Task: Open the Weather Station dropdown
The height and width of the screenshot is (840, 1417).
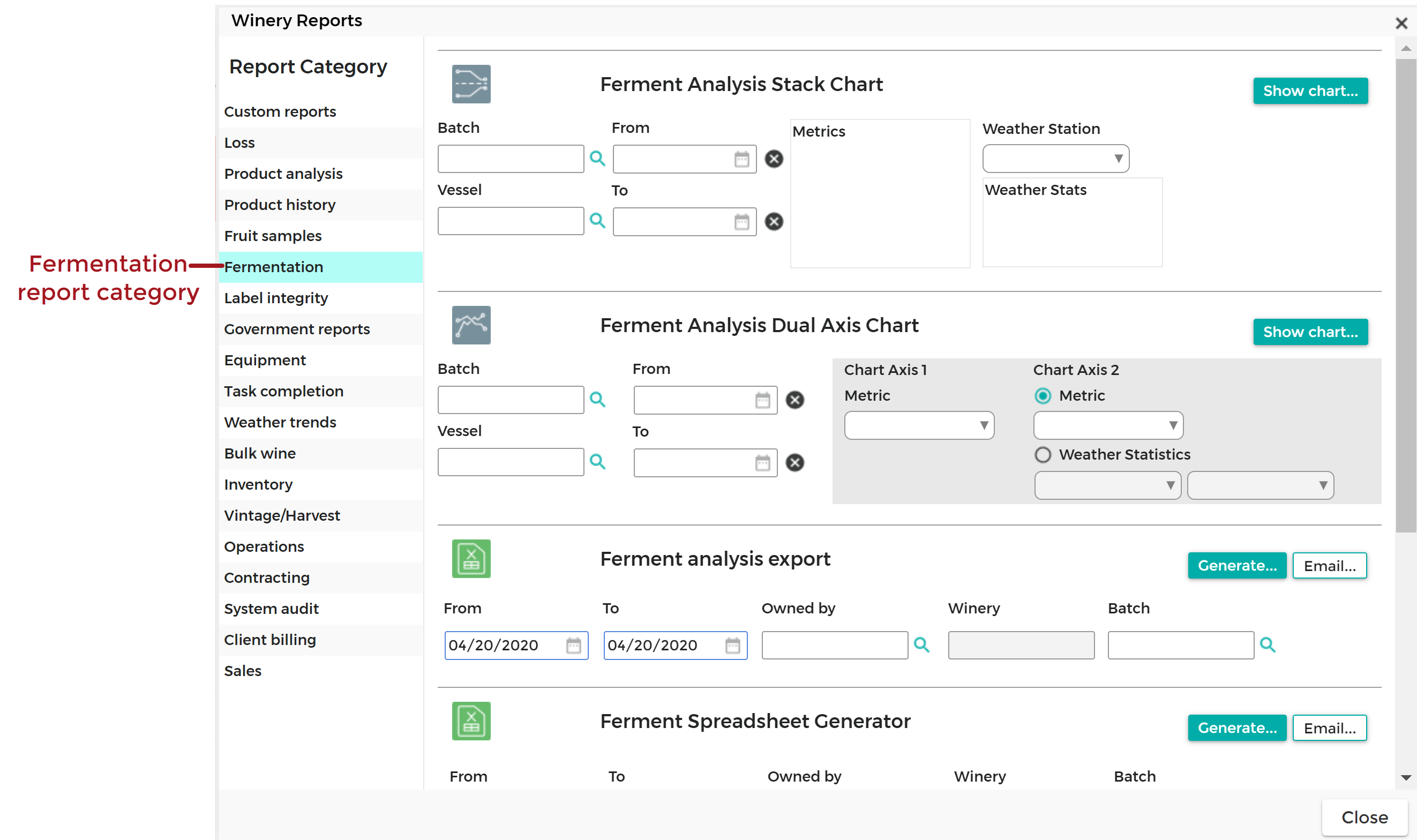Action: pos(1055,159)
